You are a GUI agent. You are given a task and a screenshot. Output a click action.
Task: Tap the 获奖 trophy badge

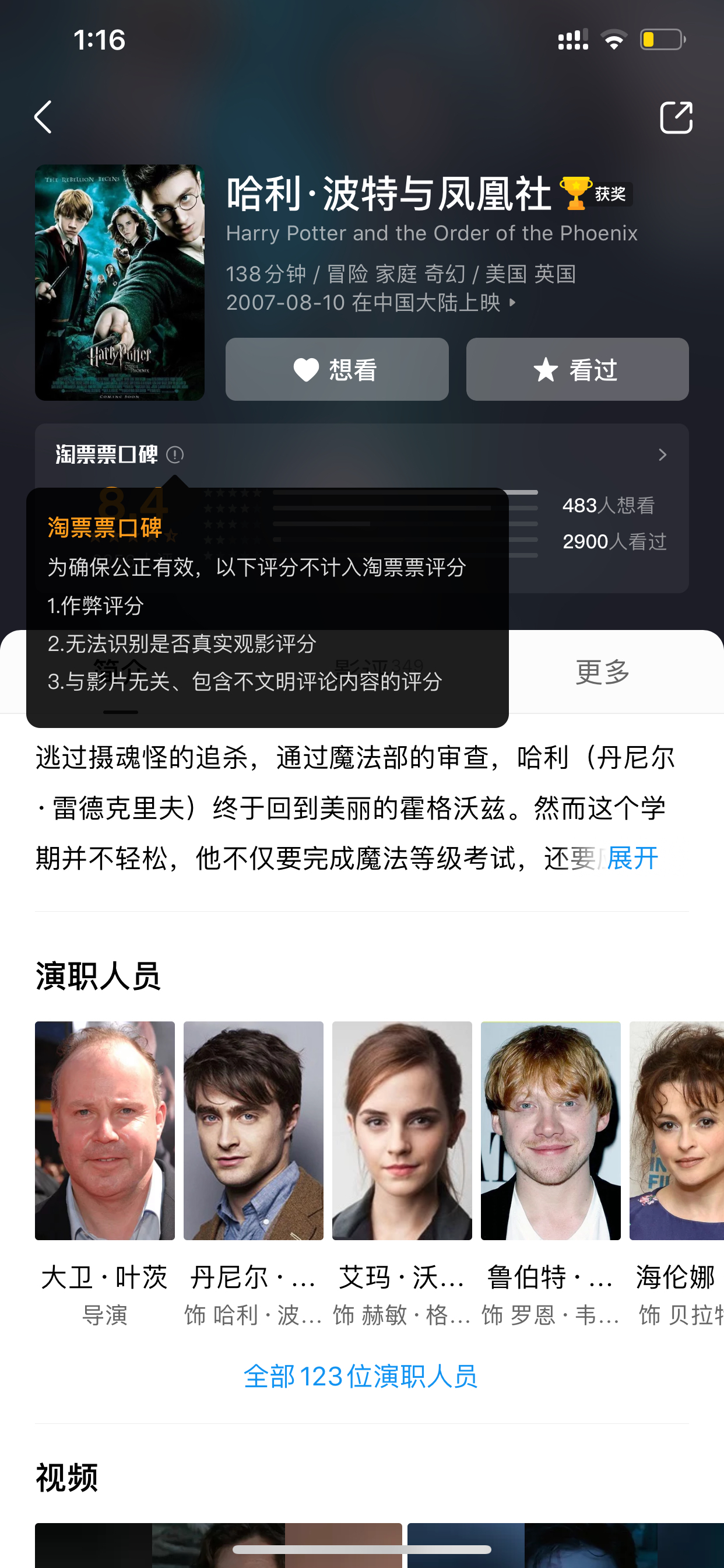point(596,194)
